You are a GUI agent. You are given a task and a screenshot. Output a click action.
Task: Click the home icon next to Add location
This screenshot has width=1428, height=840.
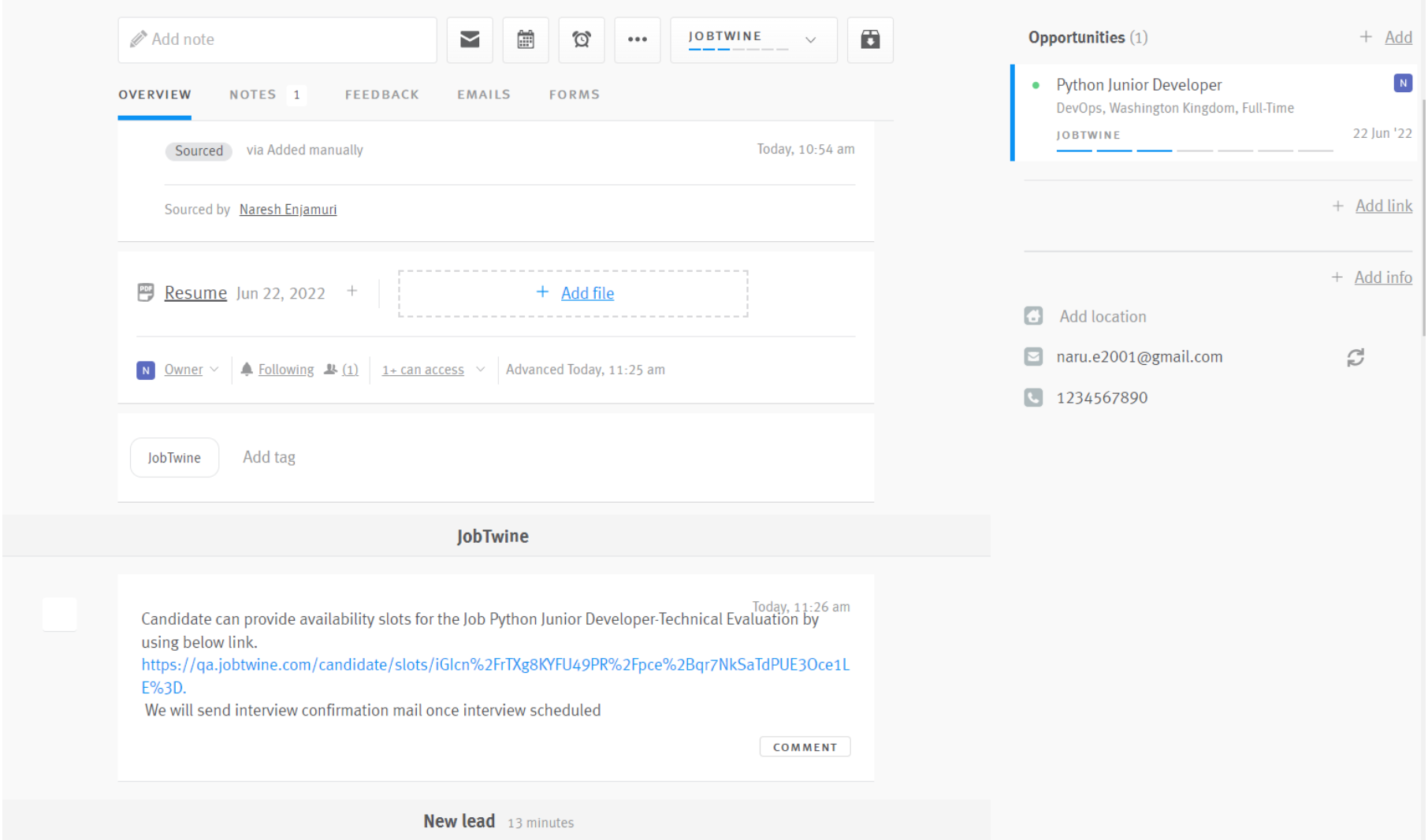(x=1033, y=316)
